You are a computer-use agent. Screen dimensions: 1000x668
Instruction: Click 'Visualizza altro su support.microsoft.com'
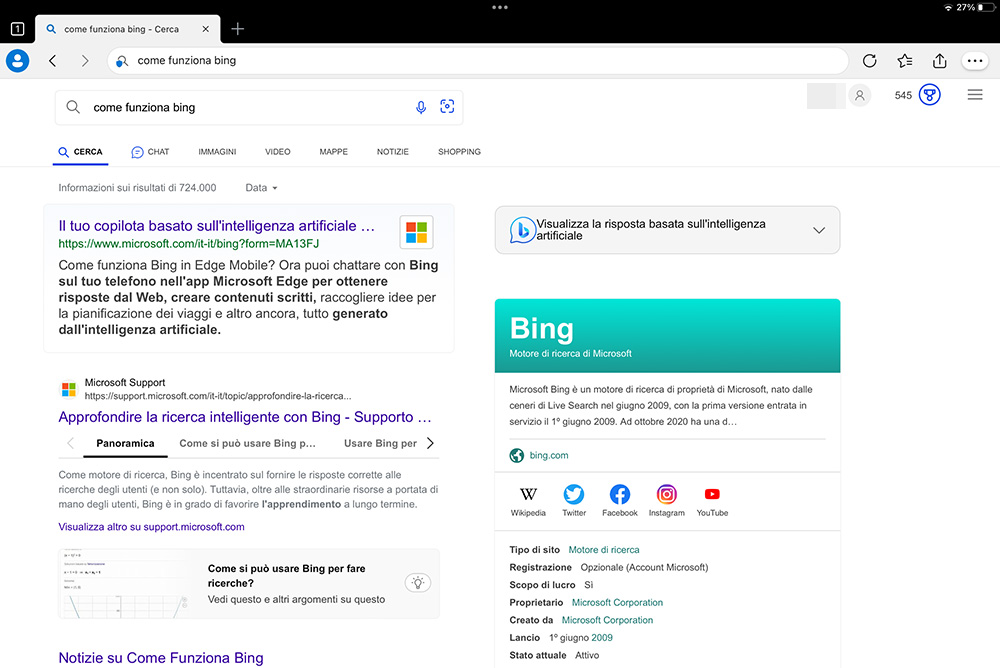point(151,526)
